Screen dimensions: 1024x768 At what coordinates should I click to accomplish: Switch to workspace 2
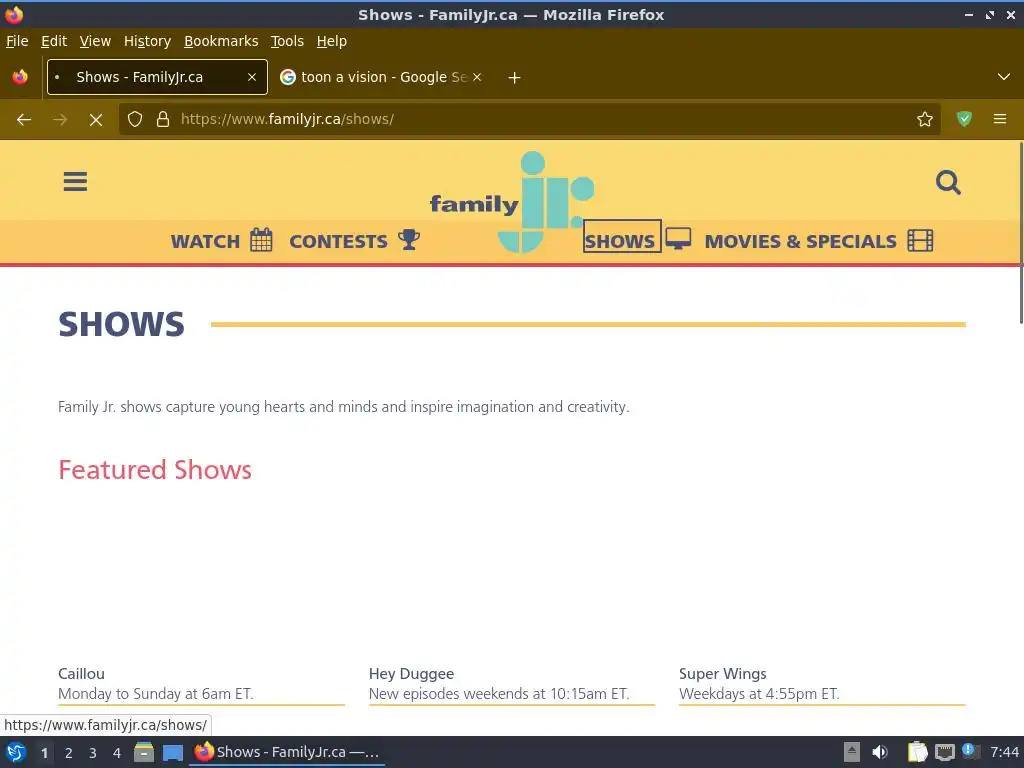tap(69, 753)
